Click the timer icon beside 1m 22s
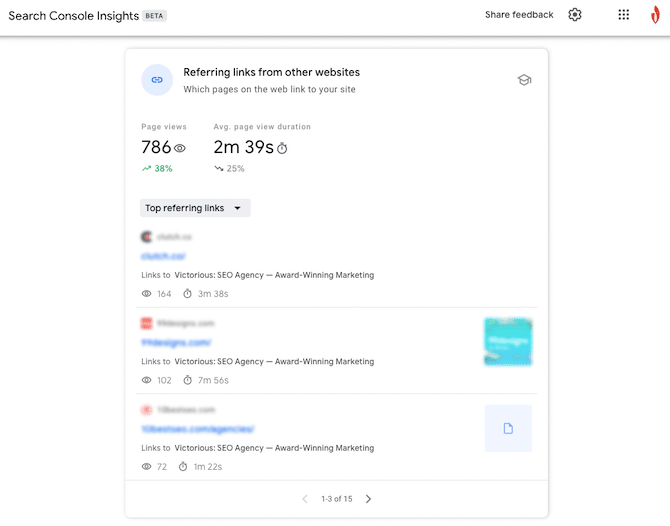Image resolution: width=670 pixels, height=526 pixels. pyautogui.click(x=183, y=466)
